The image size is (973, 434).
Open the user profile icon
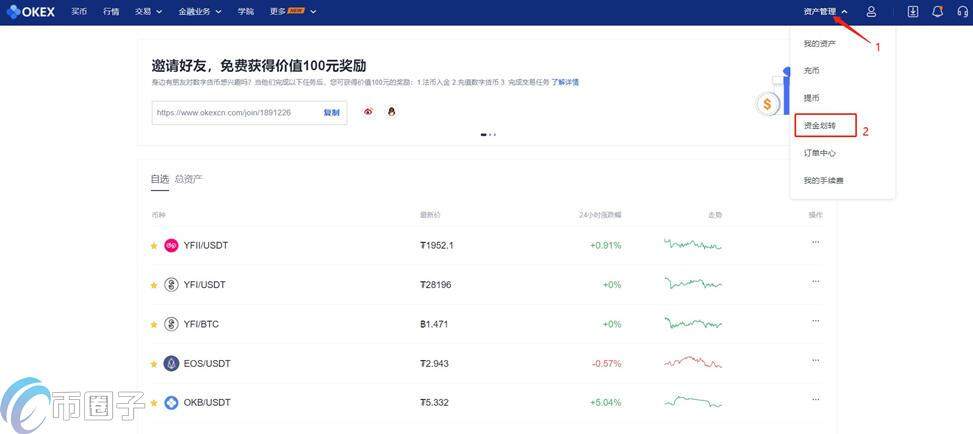pyautogui.click(x=871, y=11)
